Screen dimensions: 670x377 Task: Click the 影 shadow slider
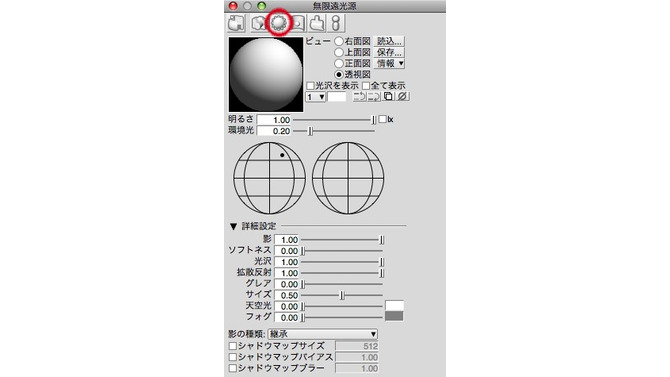342,240
